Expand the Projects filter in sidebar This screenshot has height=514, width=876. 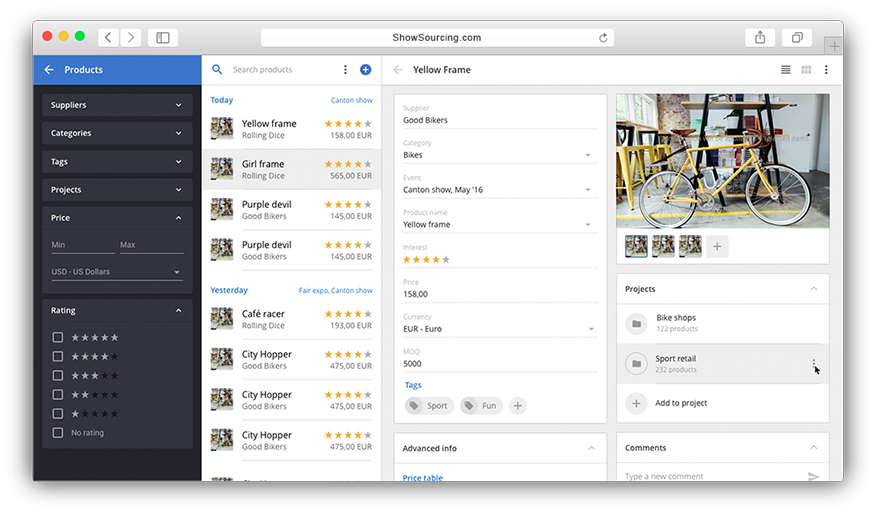(117, 189)
